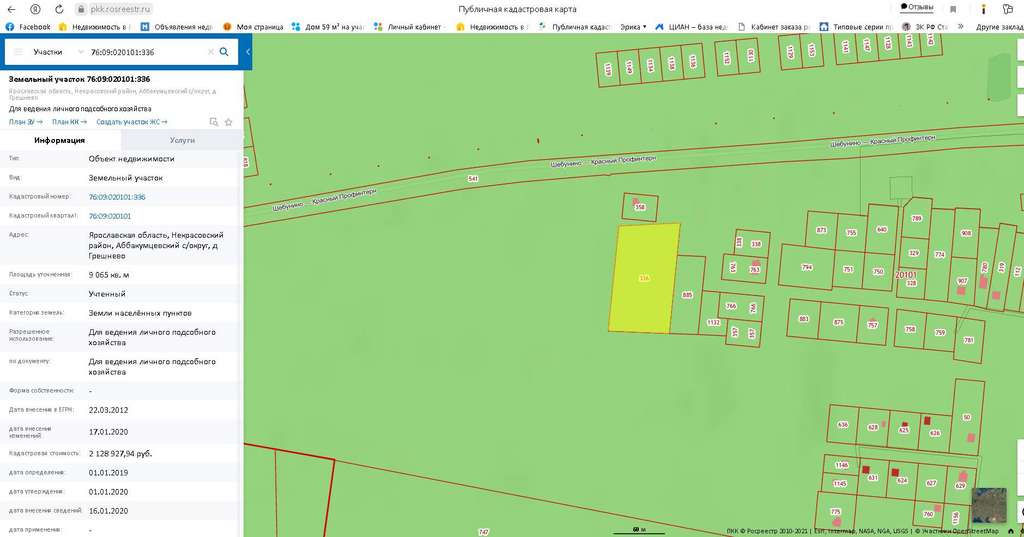Click the magnifier search icon

pos(224,51)
